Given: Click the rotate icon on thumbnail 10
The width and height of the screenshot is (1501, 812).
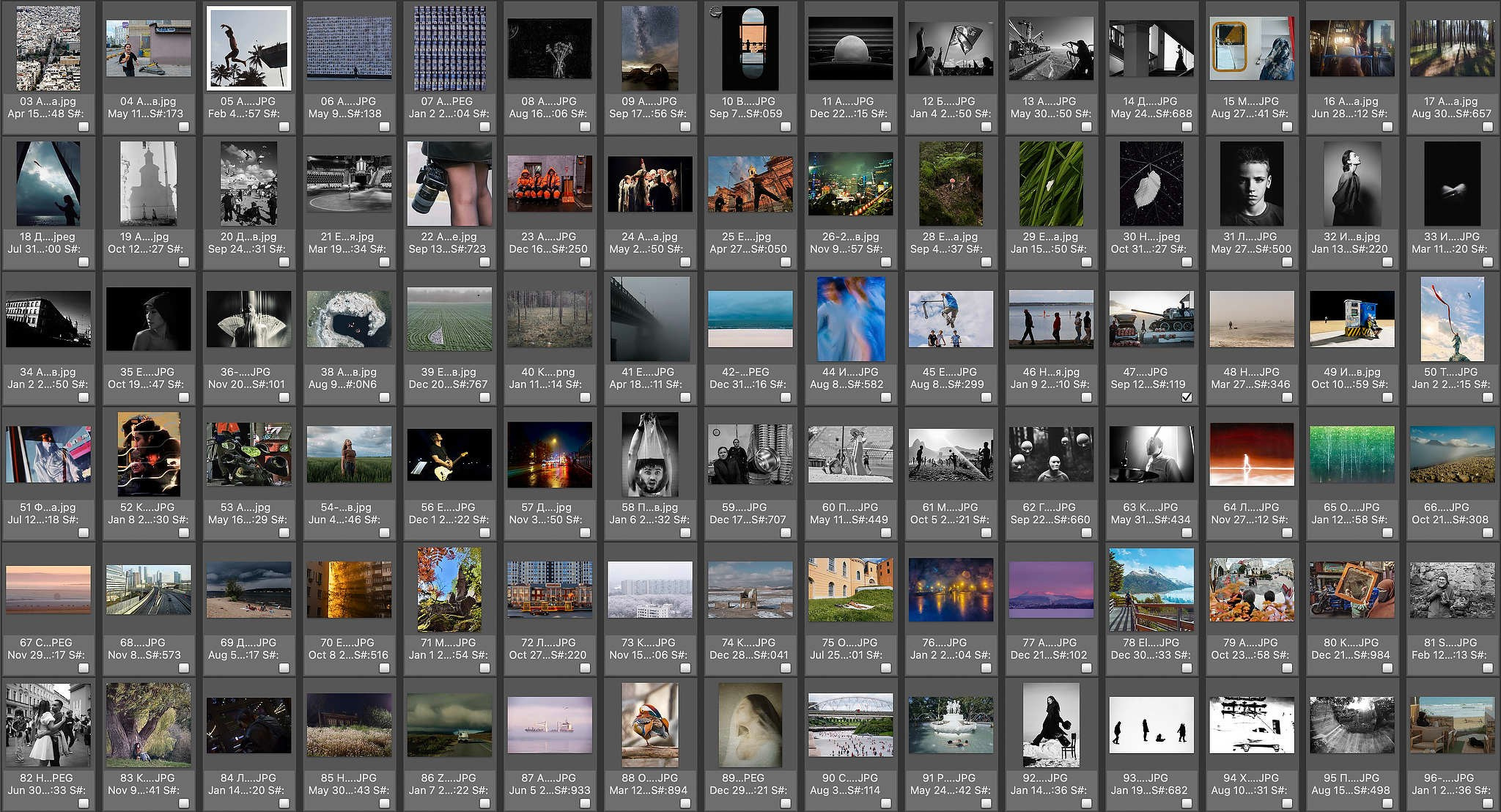Looking at the screenshot, I should [x=715, y=10].
